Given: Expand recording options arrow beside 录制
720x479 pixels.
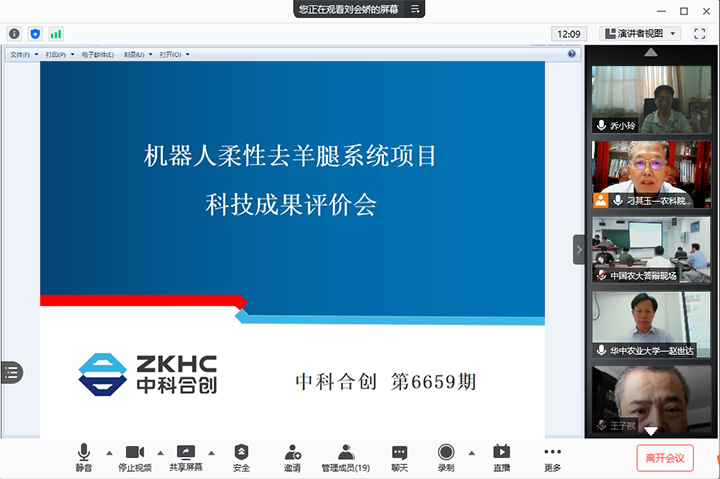Looking at the screenshot, I should coord(472,453).
